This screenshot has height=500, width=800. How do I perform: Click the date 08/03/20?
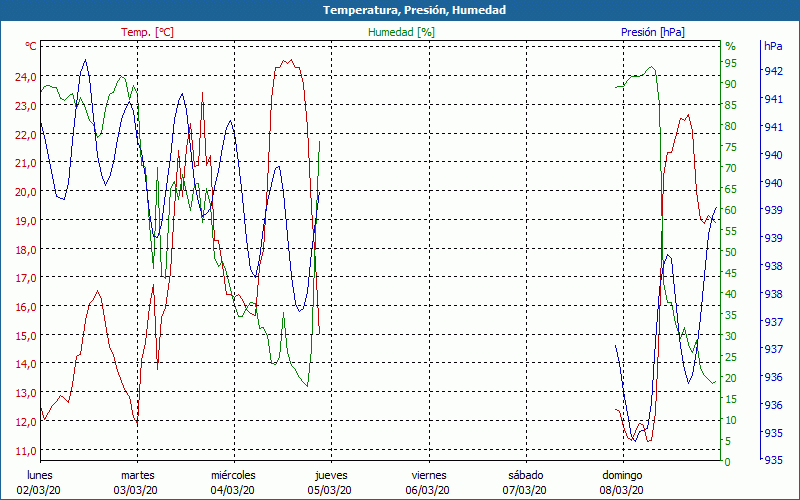621,491
